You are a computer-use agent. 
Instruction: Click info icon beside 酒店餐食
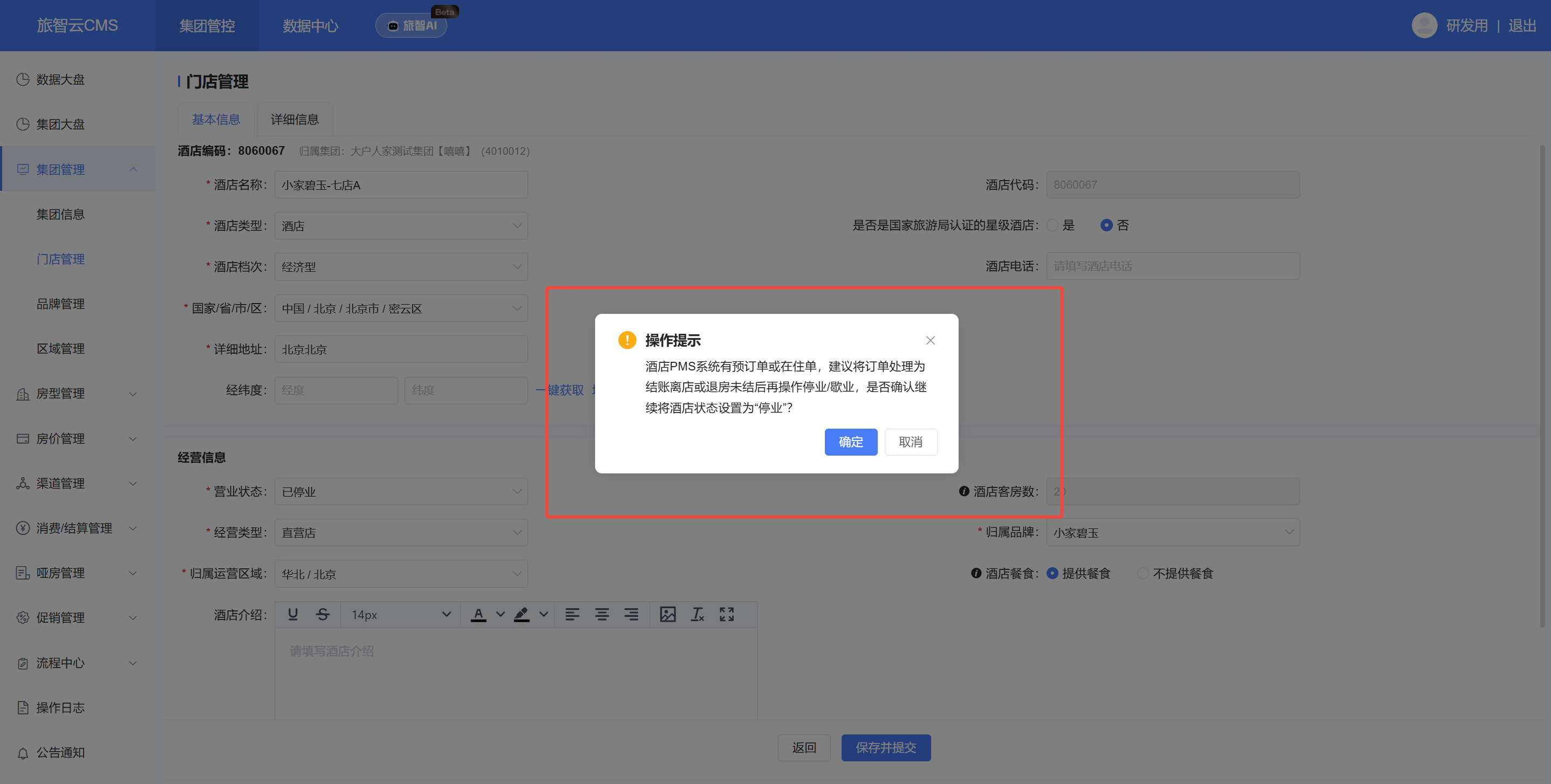[x=976, y=573]
